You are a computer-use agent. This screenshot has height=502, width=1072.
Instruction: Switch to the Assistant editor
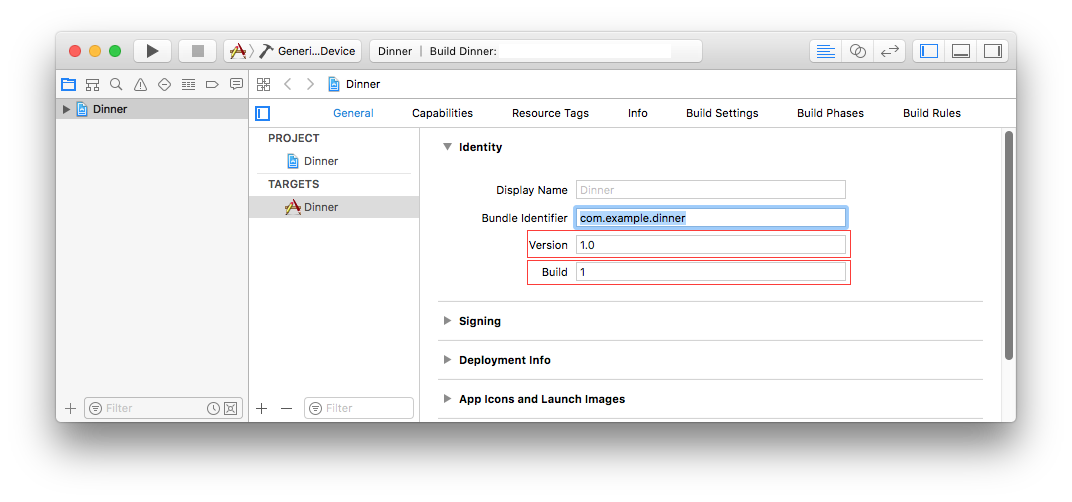point(857,51)
